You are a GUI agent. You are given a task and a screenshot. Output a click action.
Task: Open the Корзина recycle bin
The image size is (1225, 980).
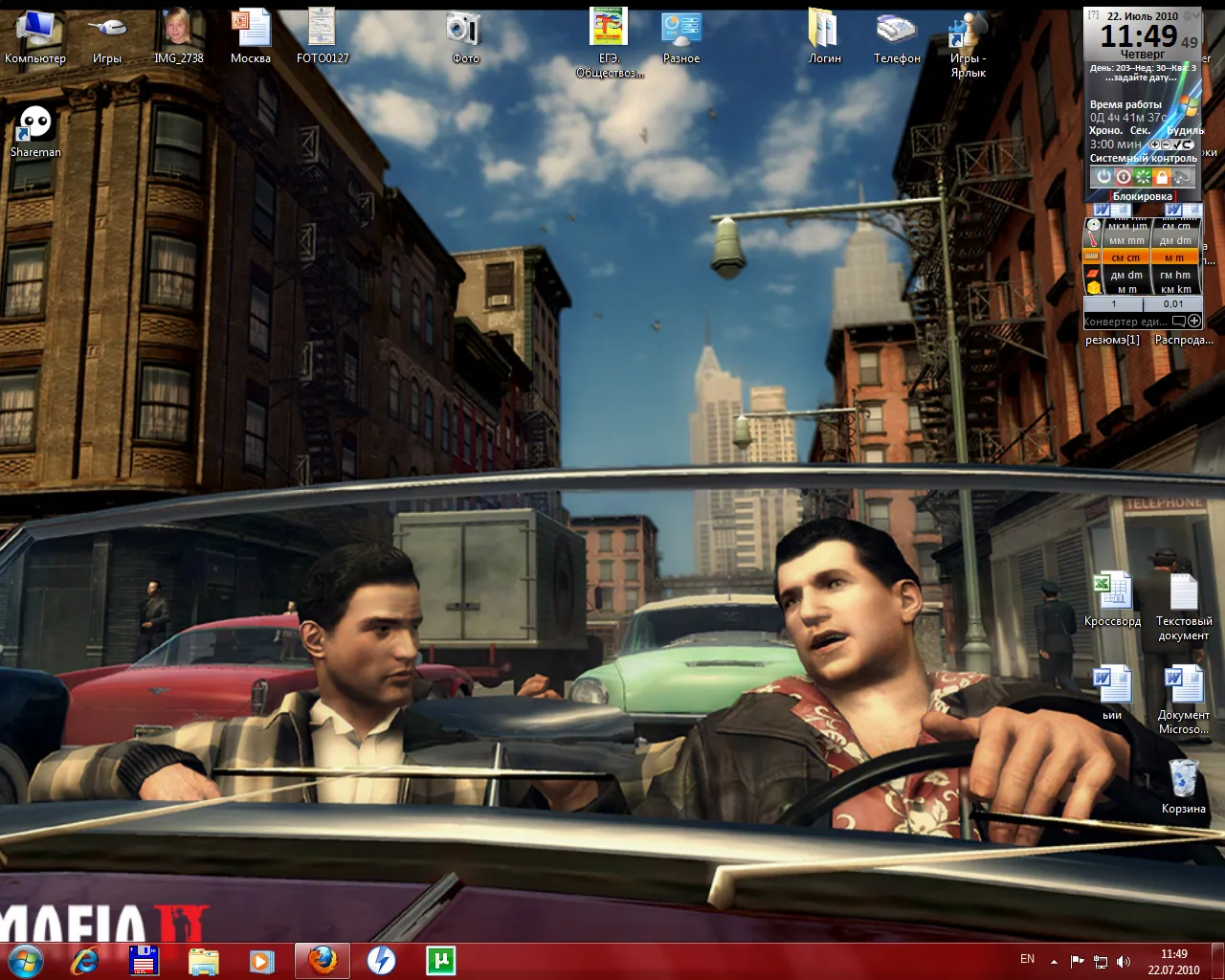coord(1184,787)
